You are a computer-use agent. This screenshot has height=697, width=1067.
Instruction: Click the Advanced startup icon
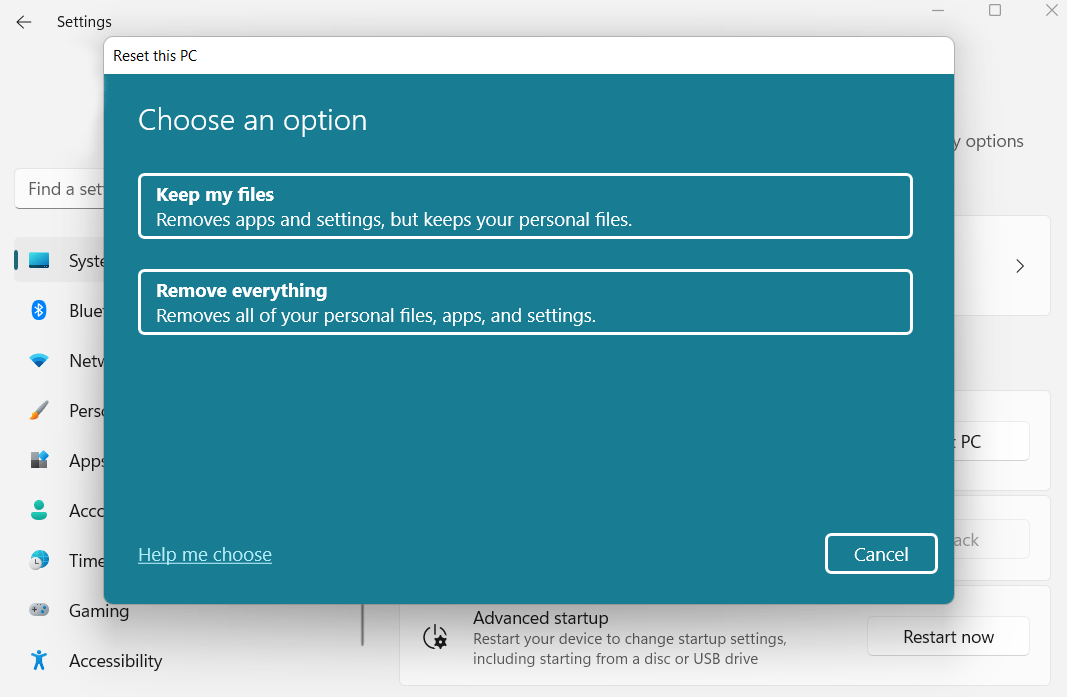pyautogui.click(x=435, y=637)
